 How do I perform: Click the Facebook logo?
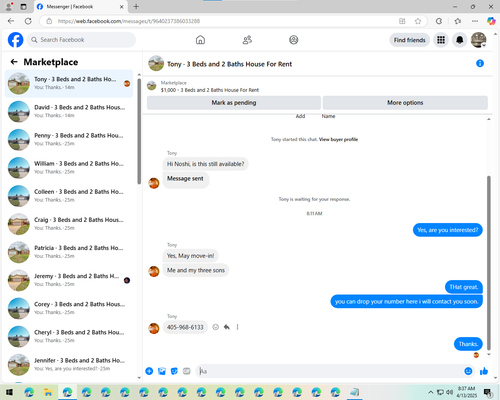(15, 40)
